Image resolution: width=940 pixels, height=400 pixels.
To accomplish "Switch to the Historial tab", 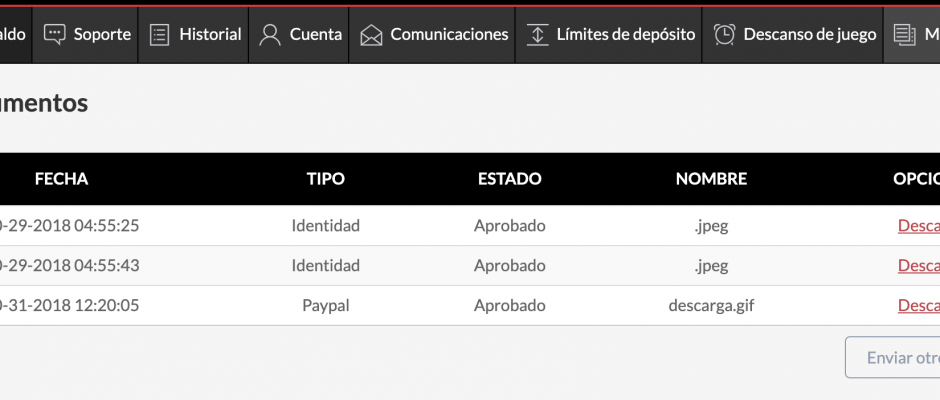I will pyautogui.click(x=194, y=35).
